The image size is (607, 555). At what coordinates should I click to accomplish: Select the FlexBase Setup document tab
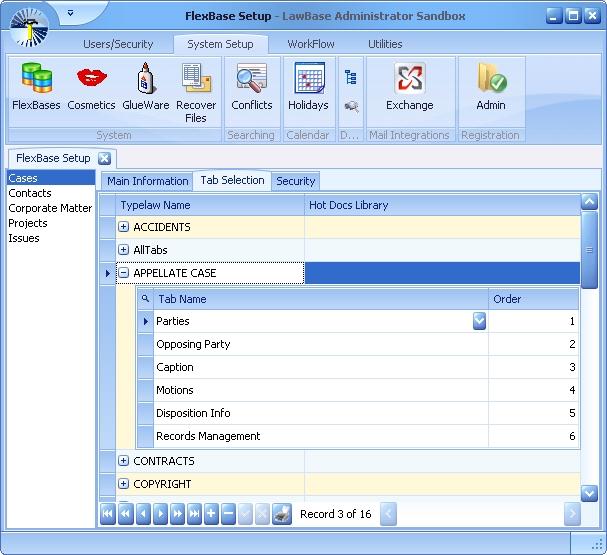coord(53,158)
